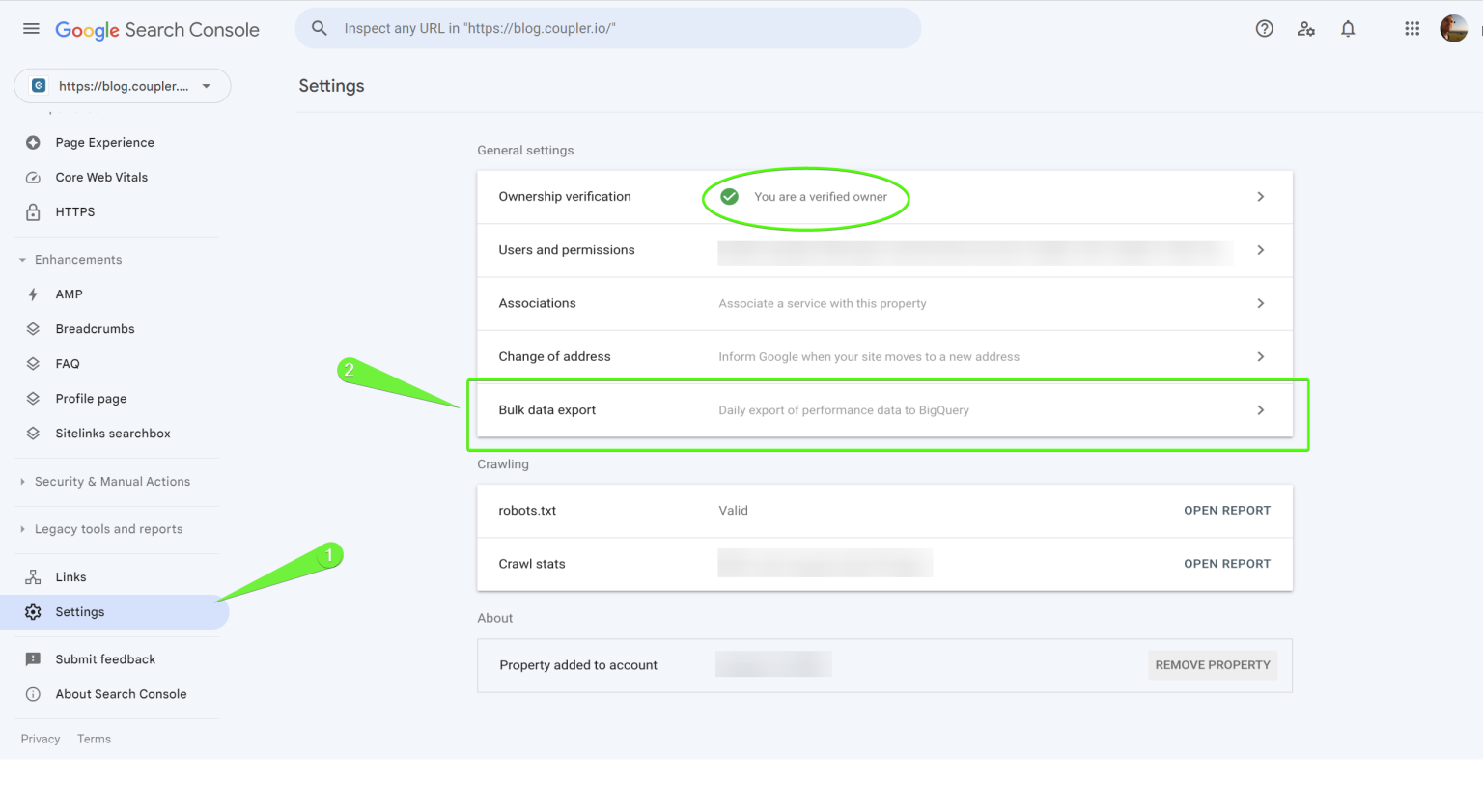Open About Search Console
This screenshot has width=1483, height=812.
coord(122,693)
